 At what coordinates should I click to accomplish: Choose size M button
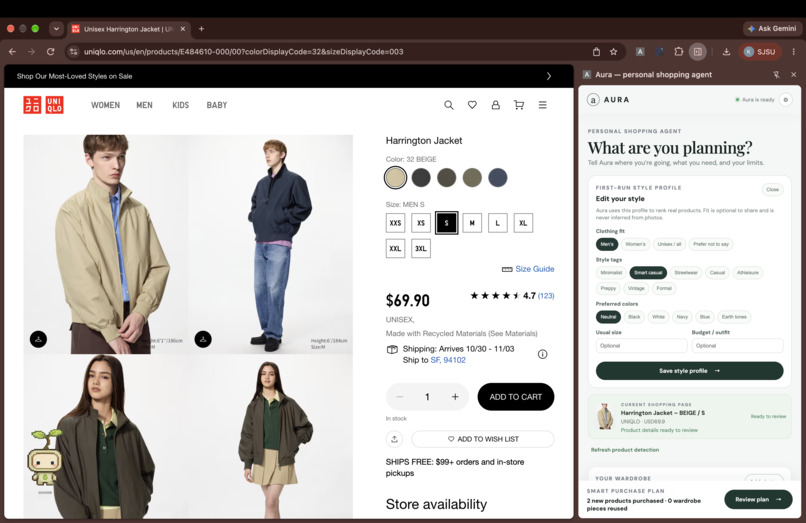(x=472, y=223)
